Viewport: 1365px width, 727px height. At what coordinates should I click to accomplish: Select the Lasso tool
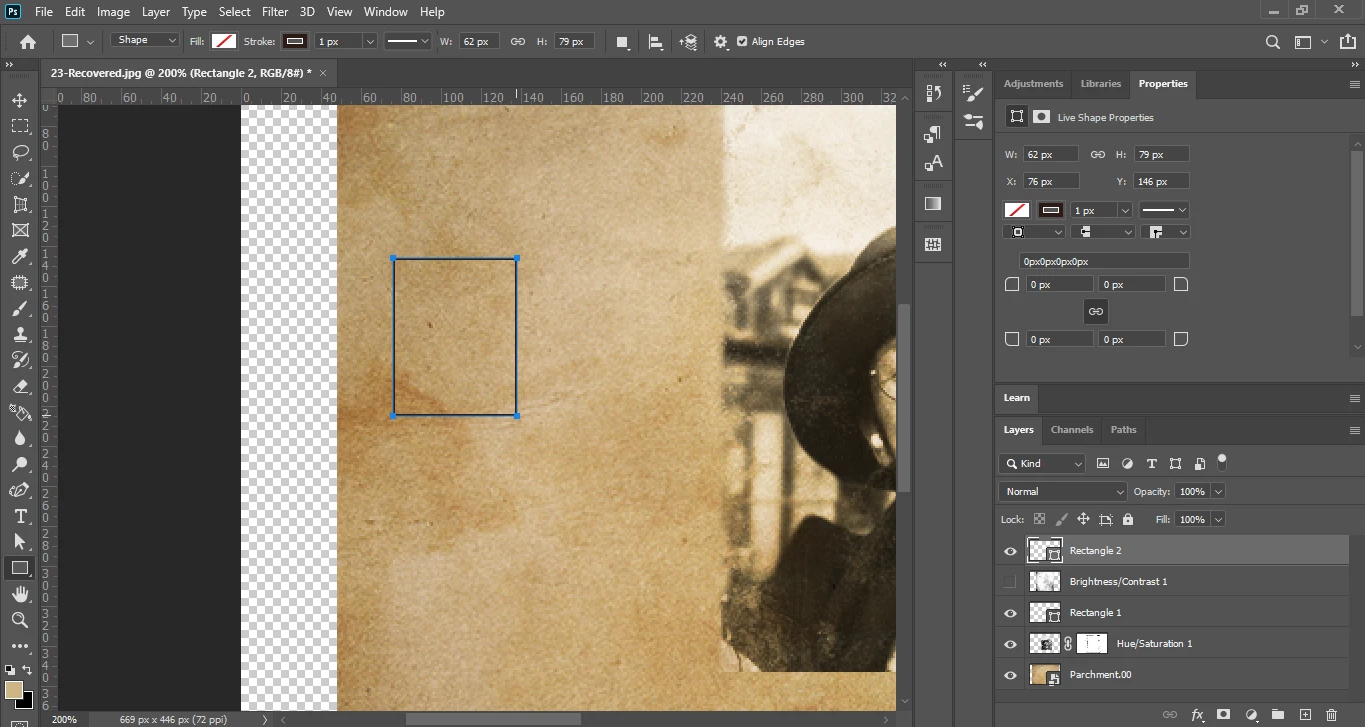[x=19, y=152]
